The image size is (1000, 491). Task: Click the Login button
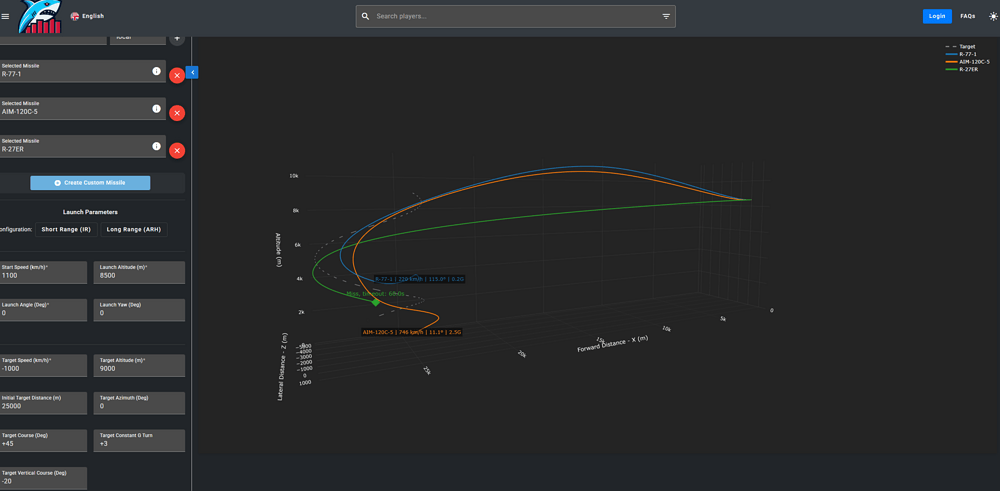[937, 16]
